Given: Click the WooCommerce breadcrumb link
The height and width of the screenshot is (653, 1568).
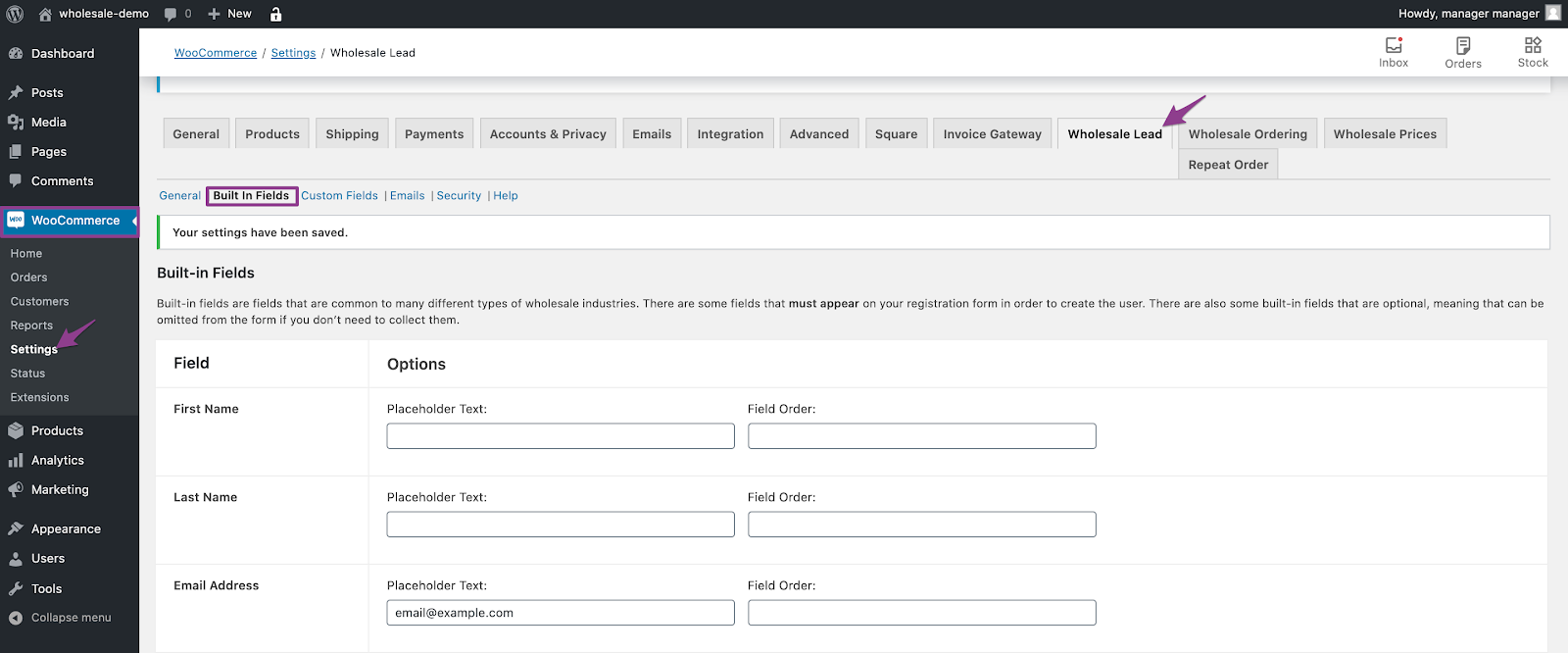Looking at the screenshot, I should click(x=216, y=53).
